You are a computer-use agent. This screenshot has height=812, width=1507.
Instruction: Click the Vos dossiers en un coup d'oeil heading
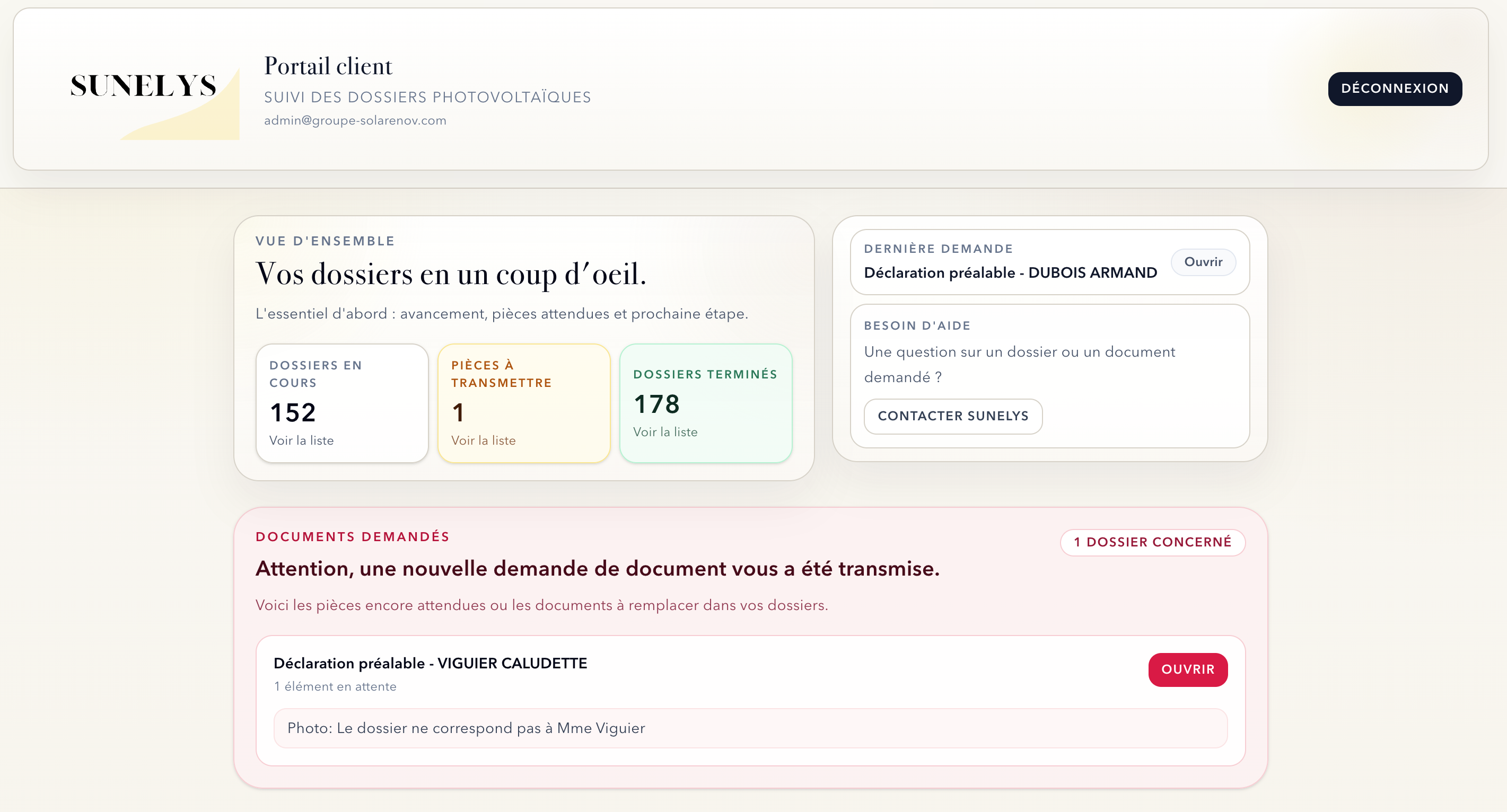[x=451, y=273]
